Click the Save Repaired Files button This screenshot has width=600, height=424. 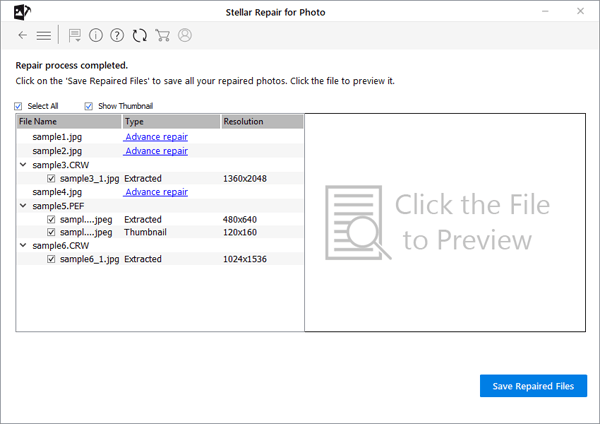pos(533,386)
